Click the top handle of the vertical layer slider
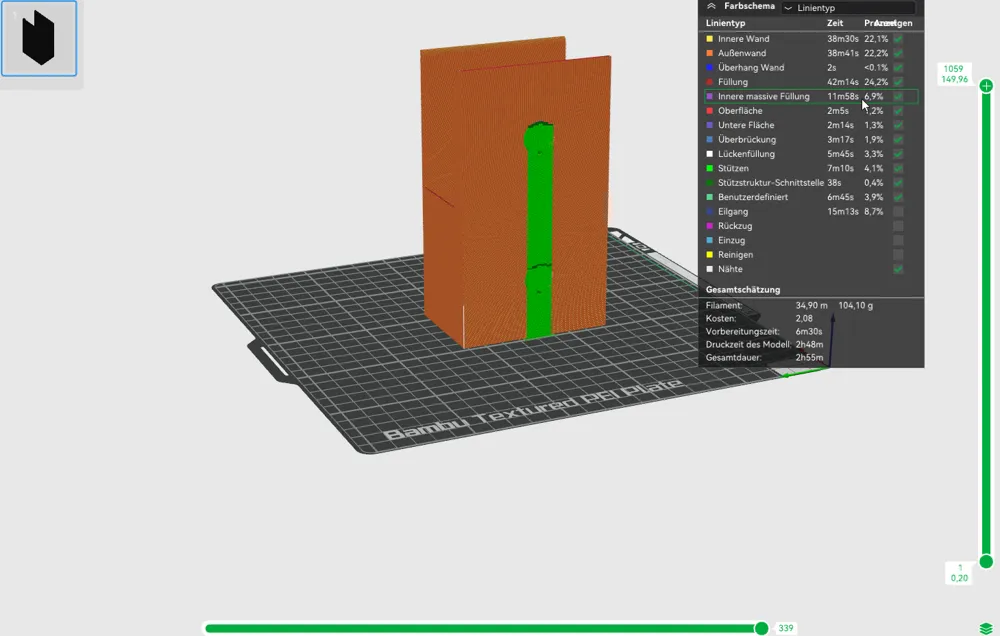 click(986, 86)
